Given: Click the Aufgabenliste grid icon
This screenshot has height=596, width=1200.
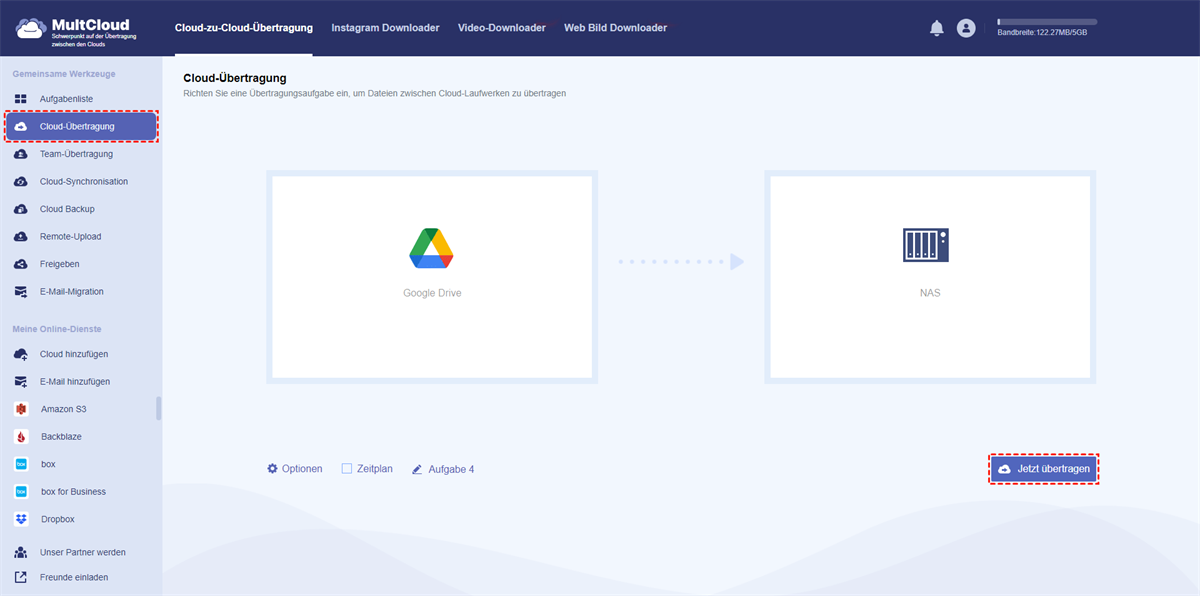Looking at the screenshot, I should click(x=21, y=99).
